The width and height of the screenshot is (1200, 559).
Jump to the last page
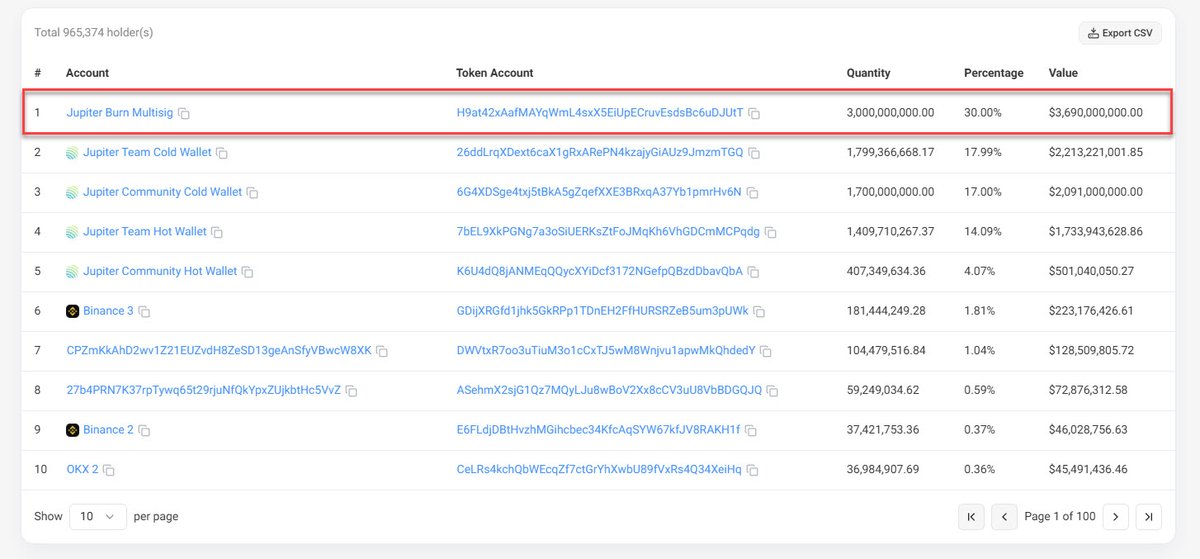pyautogui.click(x=1149, y=517)
